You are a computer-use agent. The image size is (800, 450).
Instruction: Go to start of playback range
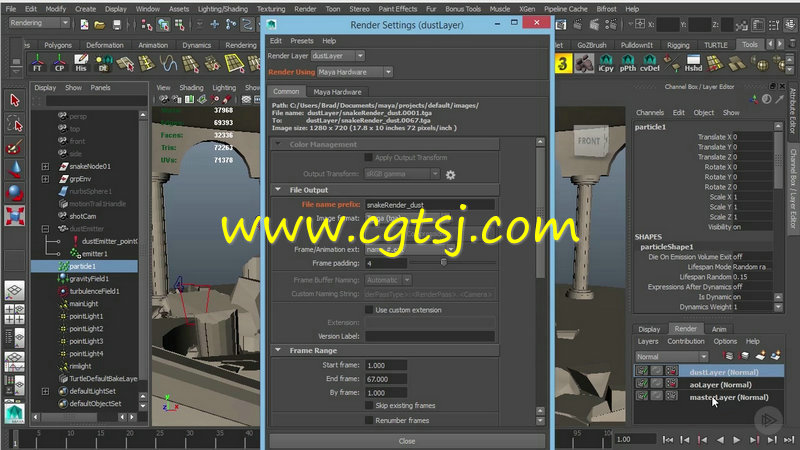(x=667, y=439)
